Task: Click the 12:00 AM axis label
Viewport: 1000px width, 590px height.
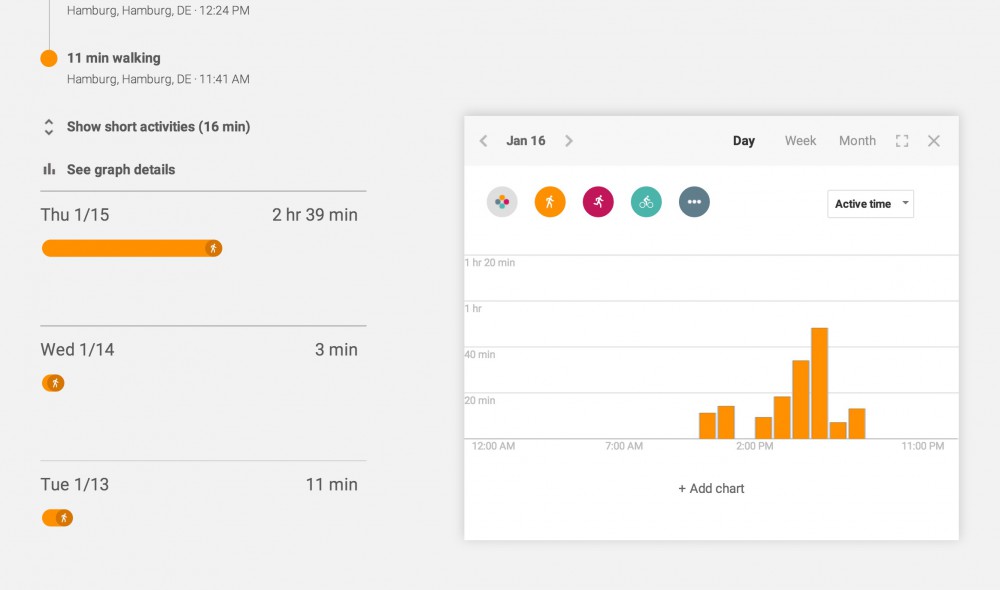Action: tap(493, 446)
